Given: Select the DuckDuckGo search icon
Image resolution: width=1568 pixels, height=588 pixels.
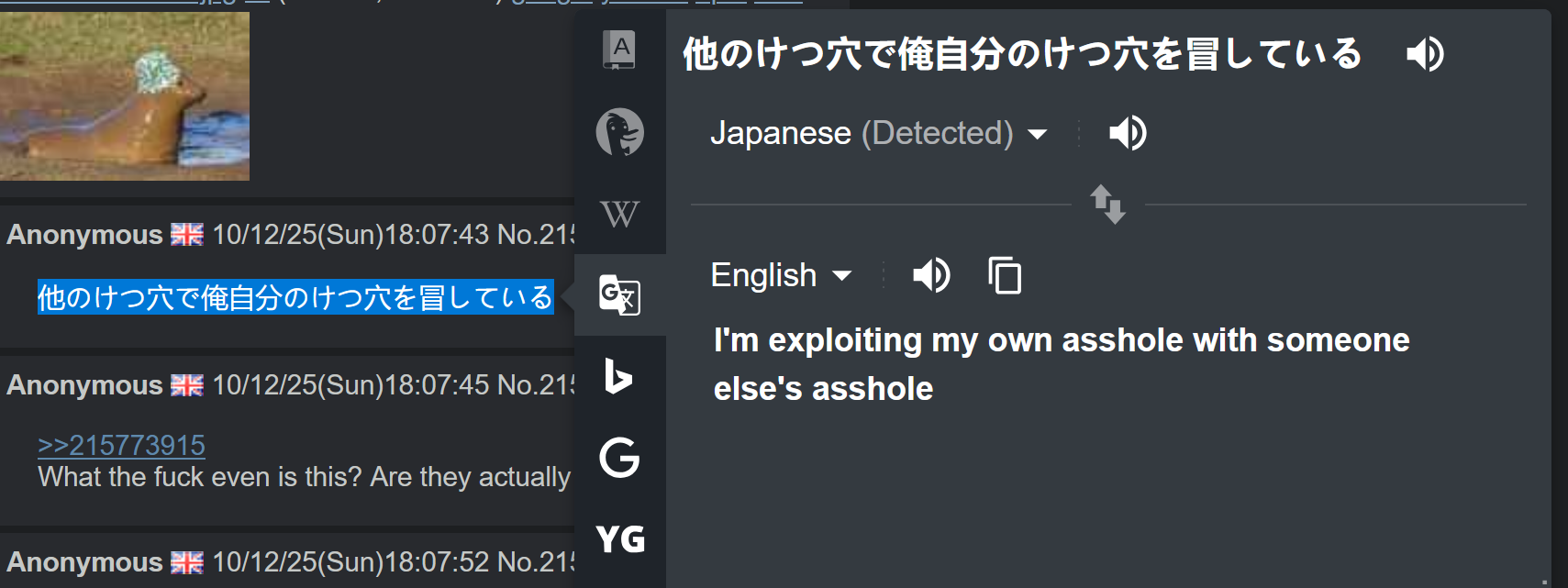Looking at the screenshot, I should (x=619, y=132).
